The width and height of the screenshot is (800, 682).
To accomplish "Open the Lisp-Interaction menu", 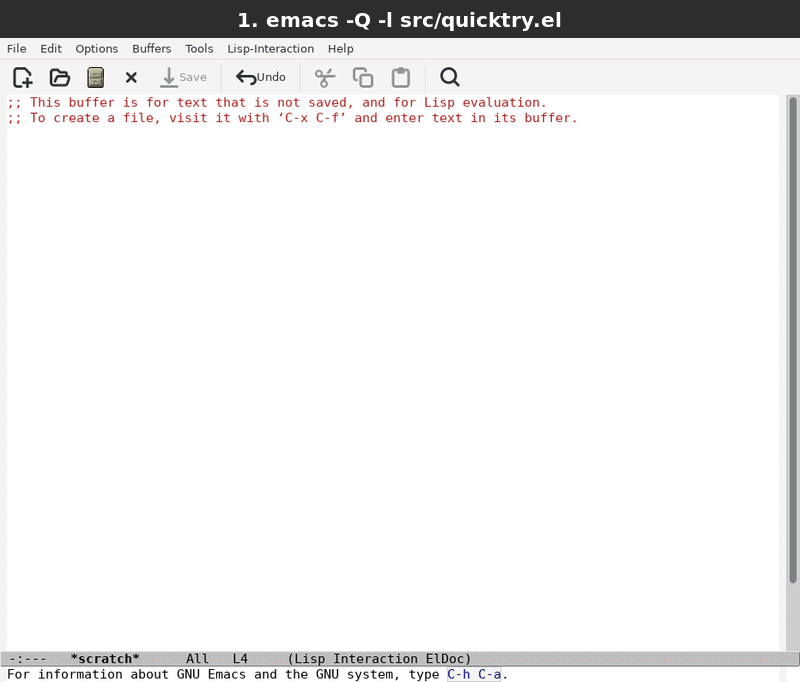I will [x=270, y=49].
